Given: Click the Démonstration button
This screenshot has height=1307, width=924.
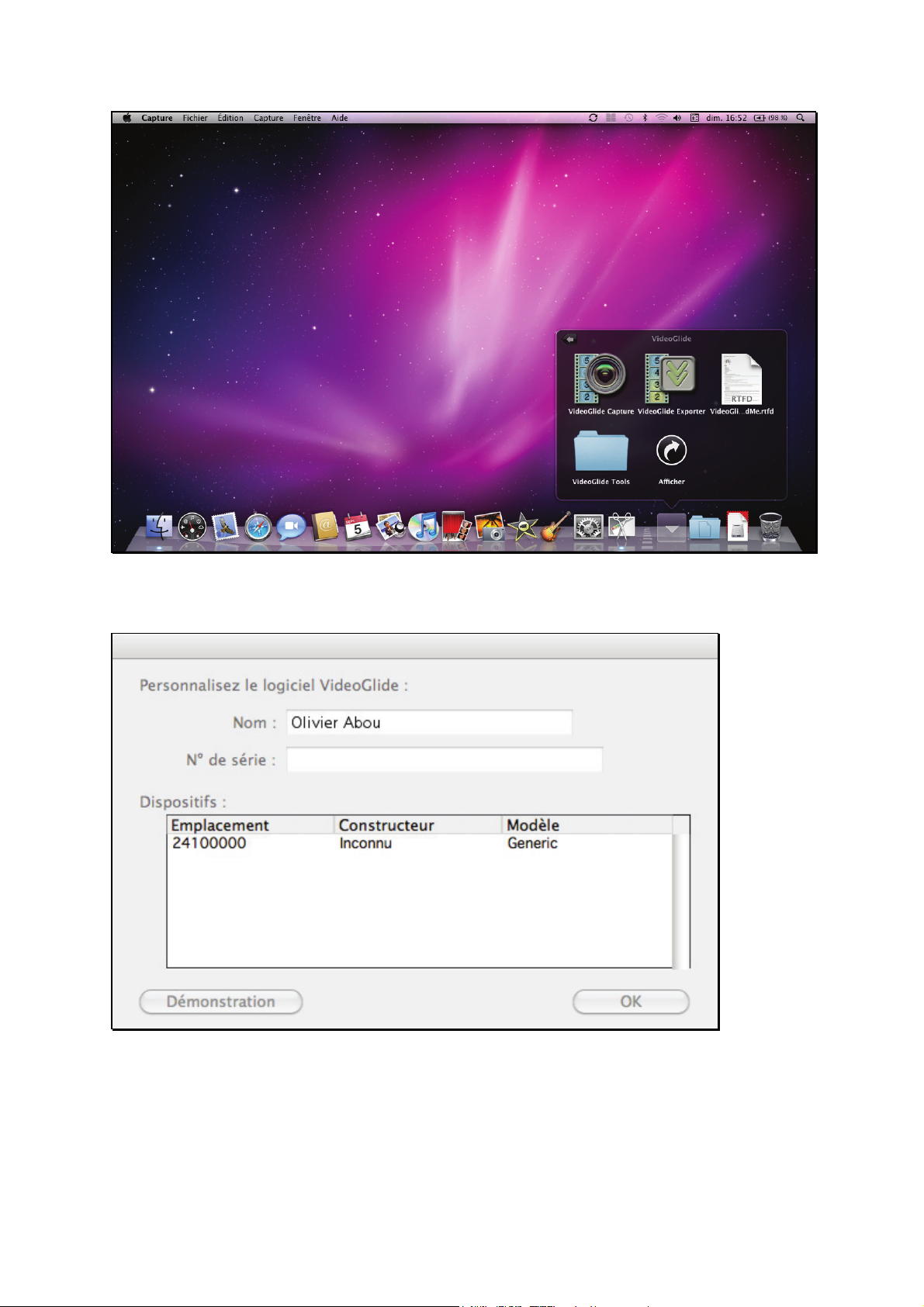Looking at the screenshot, I should [221, 1001].
